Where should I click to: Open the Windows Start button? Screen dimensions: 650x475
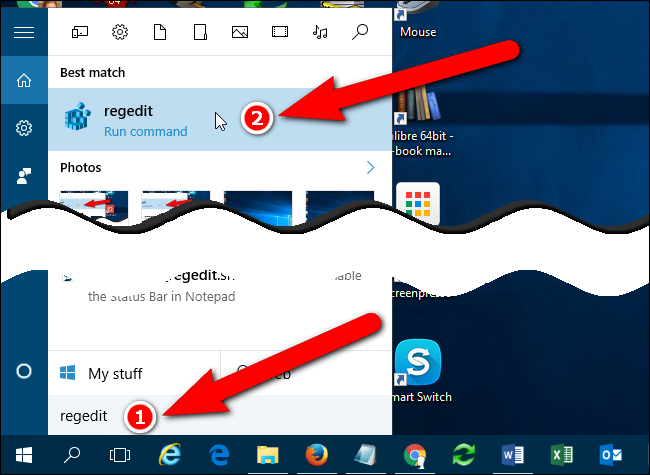(24, 455)
